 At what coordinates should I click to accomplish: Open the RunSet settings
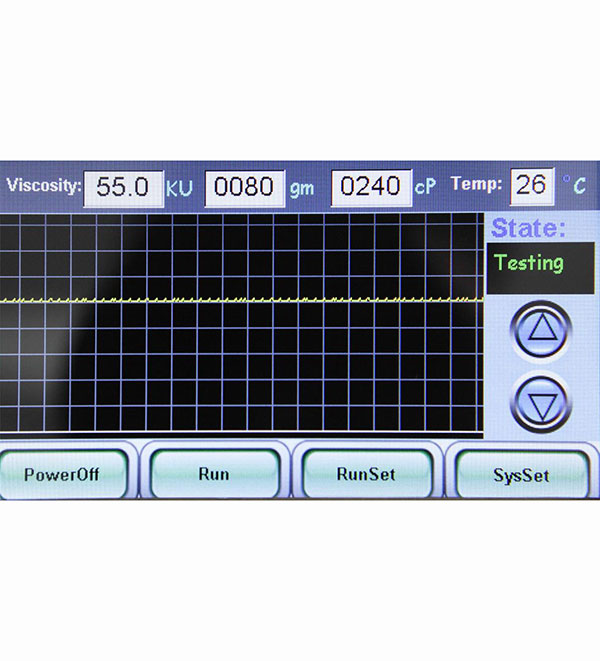coord(366,474)
